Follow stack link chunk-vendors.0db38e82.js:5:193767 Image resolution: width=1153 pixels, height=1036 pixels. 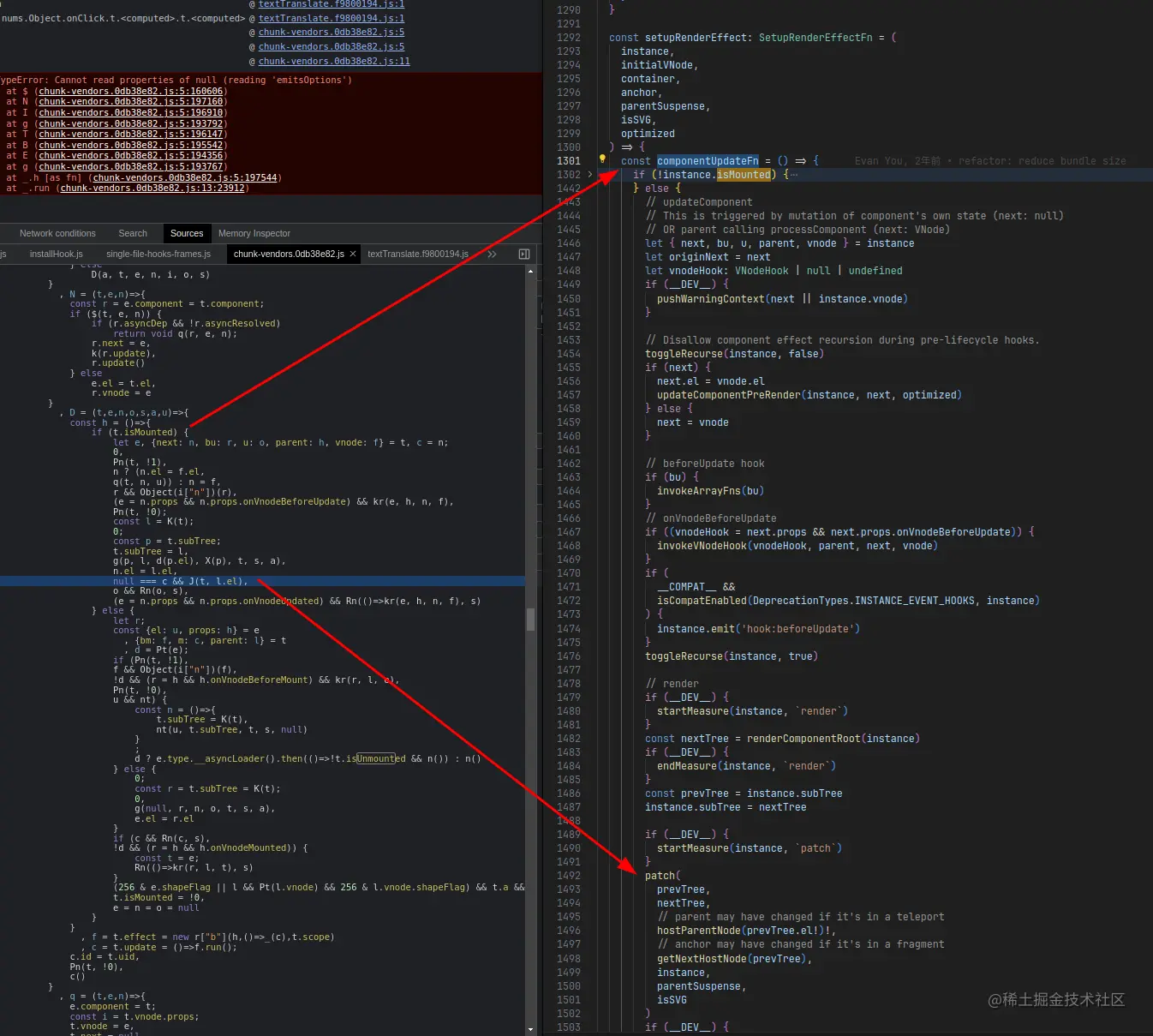tap(131, 167)
